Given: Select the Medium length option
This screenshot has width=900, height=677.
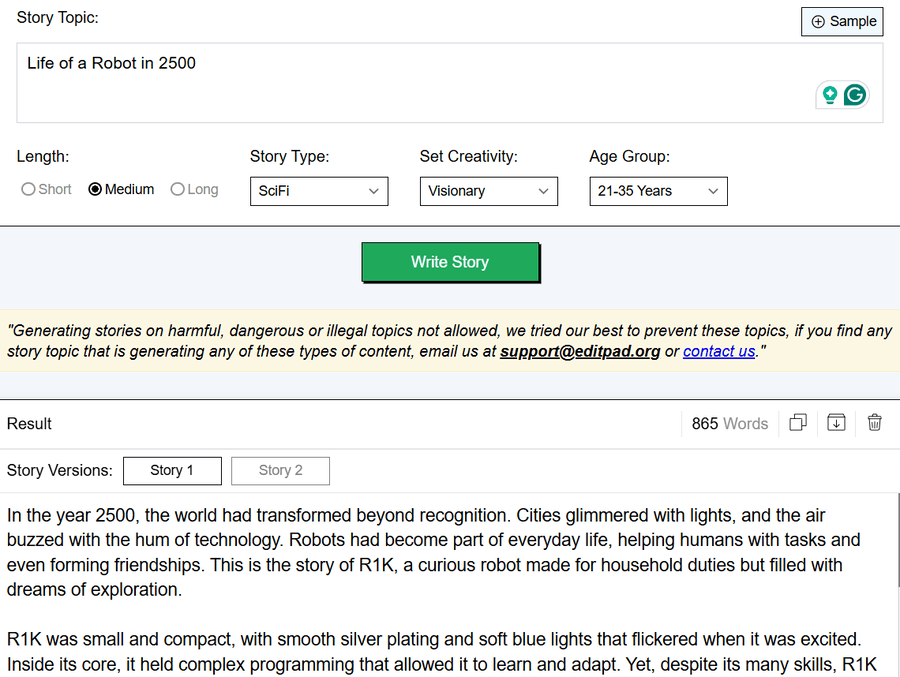Looking at the screenshot, I should click(x=121, y=189).
